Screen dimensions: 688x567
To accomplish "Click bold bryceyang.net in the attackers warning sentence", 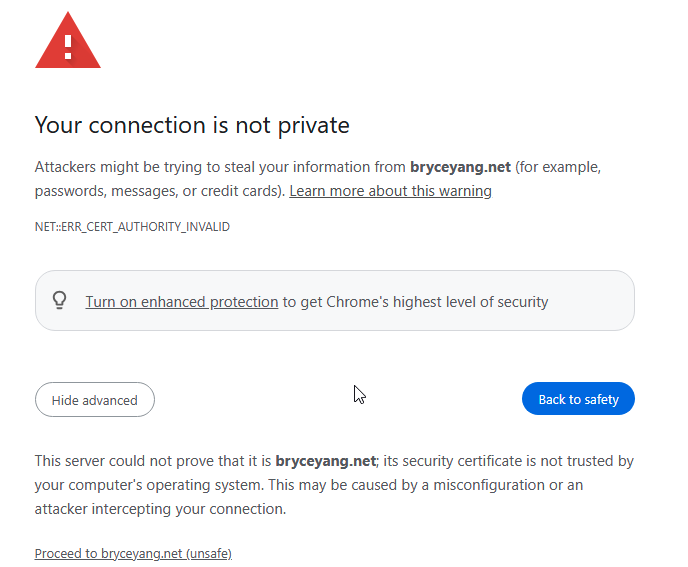I will pyautogui.click(x=460, y=166).
